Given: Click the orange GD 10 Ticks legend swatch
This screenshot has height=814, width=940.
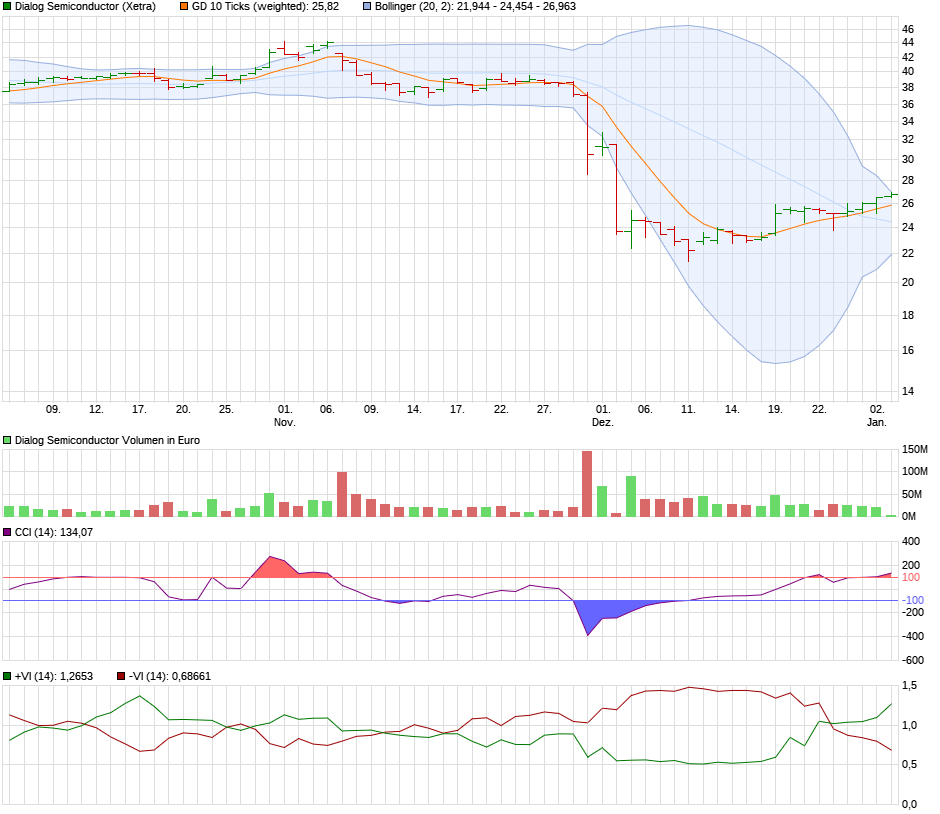Looking at the screenshot, I should [184, 7].
